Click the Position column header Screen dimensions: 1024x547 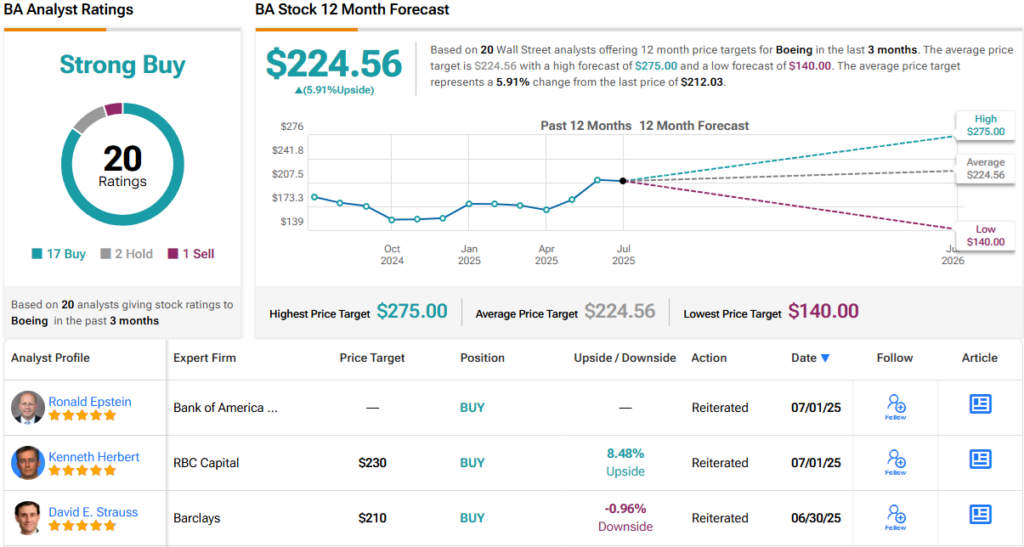pos(482,358)
